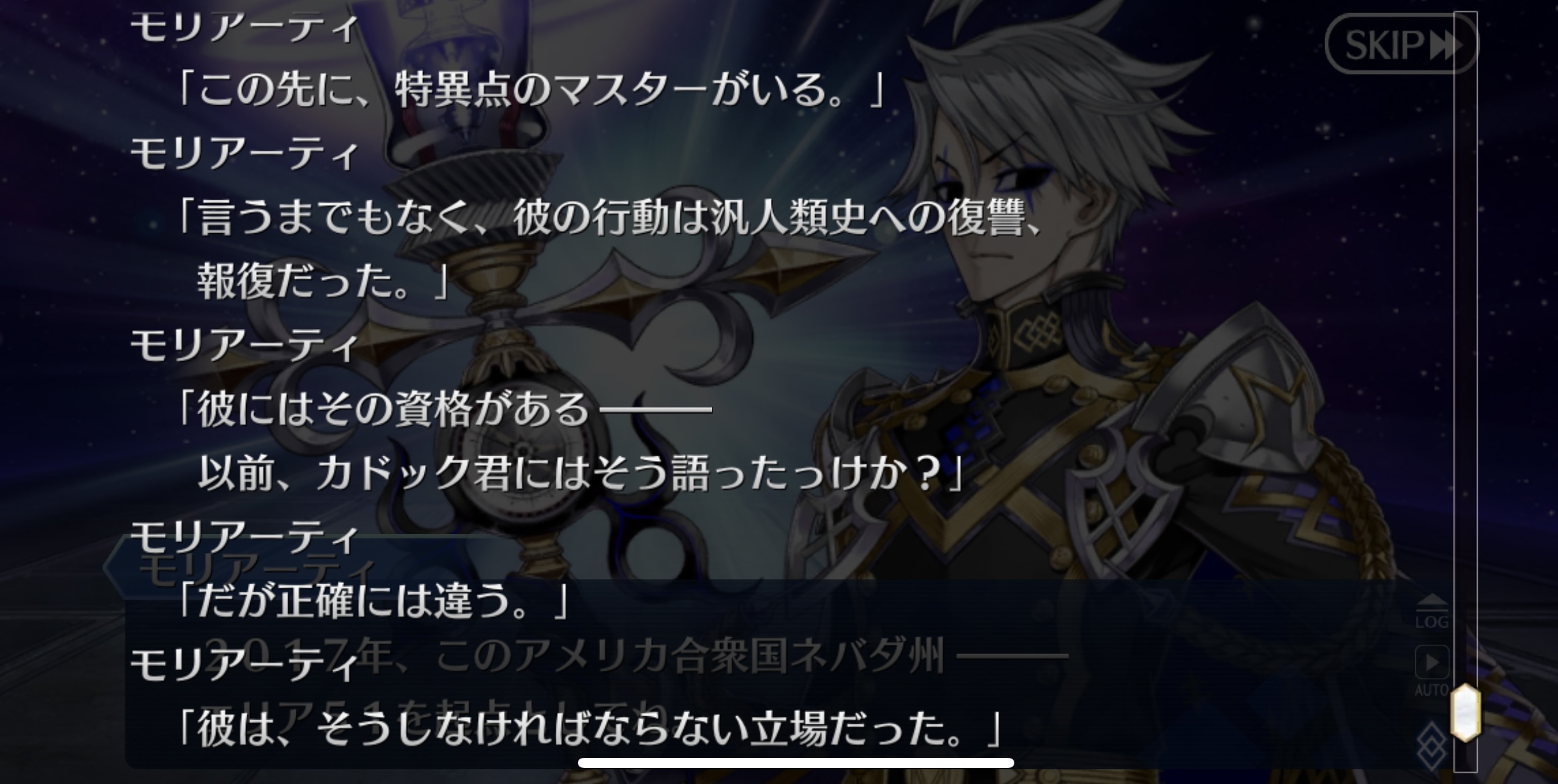
Task: Click the double-diamond icon below AUTO
Action: [x=1432, y=744]
